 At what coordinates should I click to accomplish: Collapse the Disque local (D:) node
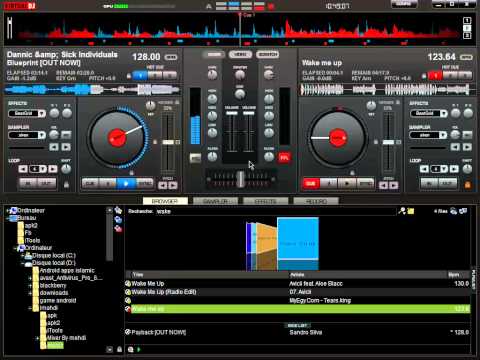click(x=22, y=263)
